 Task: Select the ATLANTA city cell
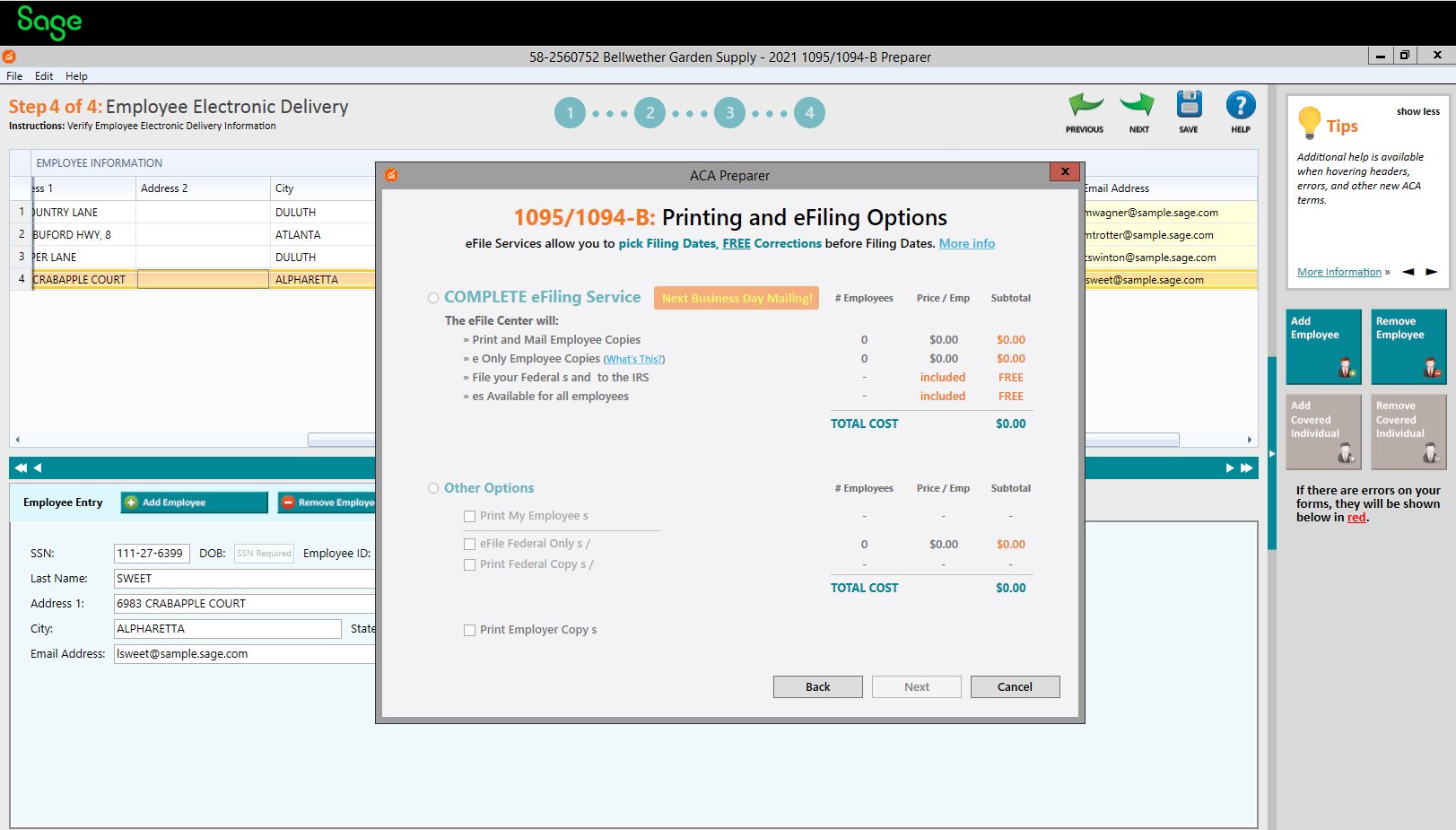coord(323,235)
